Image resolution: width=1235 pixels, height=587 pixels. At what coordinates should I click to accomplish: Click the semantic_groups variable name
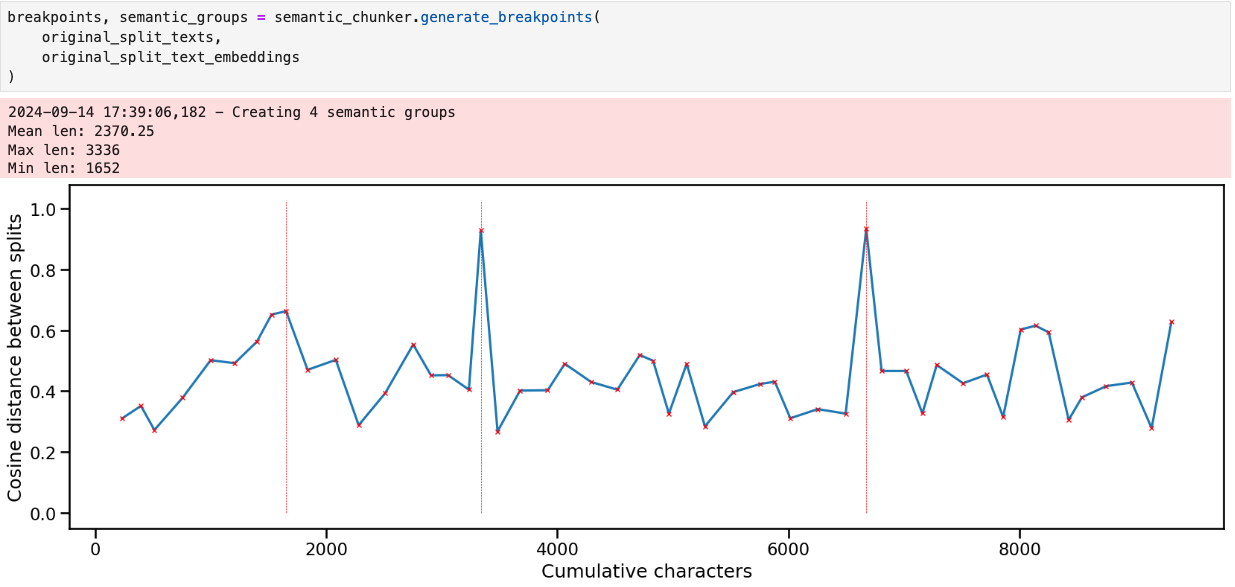coord(181,16)
